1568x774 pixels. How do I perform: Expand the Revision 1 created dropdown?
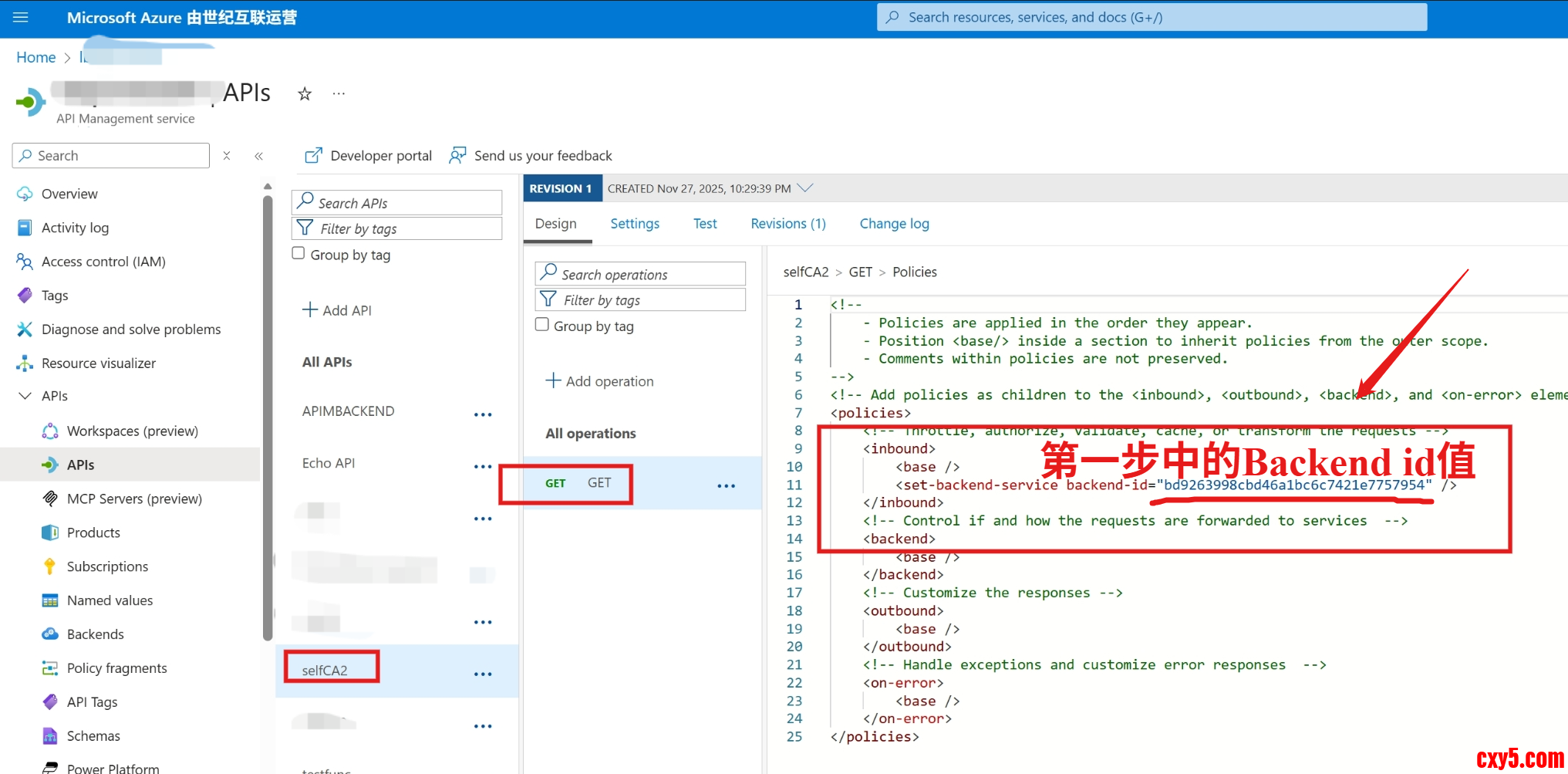click(x=806, y=188)
